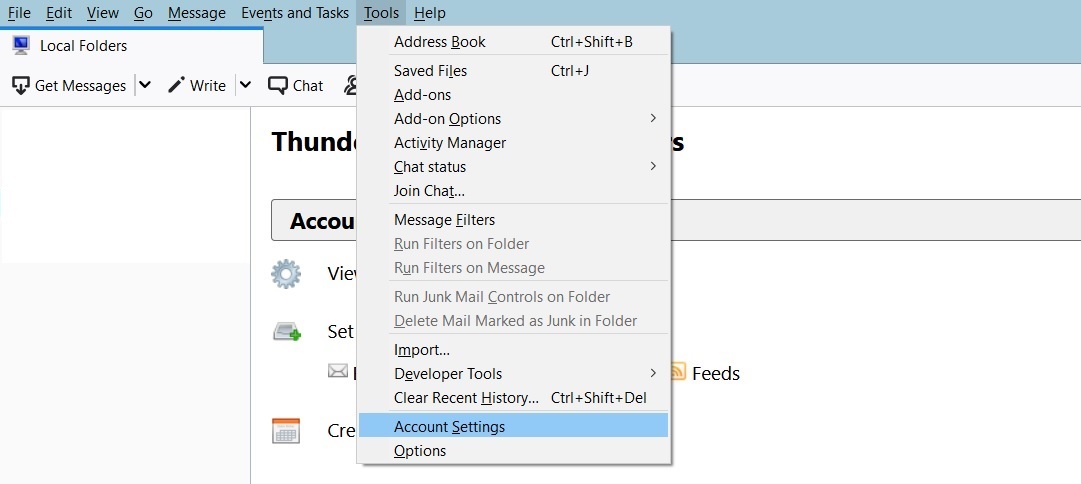
Task: Close the open Tools menu
Action: [381, 12]
